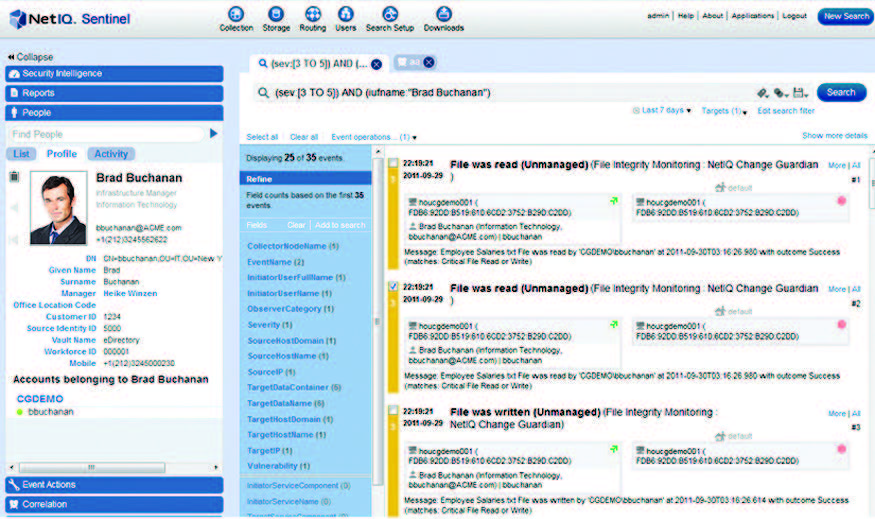The width and height of the screenshot is (875, 519).
Task: Click Clear all link
Action: point(304,137)
